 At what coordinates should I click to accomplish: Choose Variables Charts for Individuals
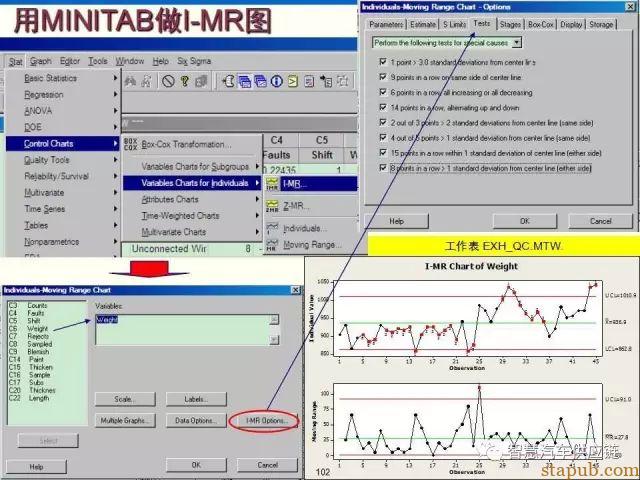click(x=192, y=183)
